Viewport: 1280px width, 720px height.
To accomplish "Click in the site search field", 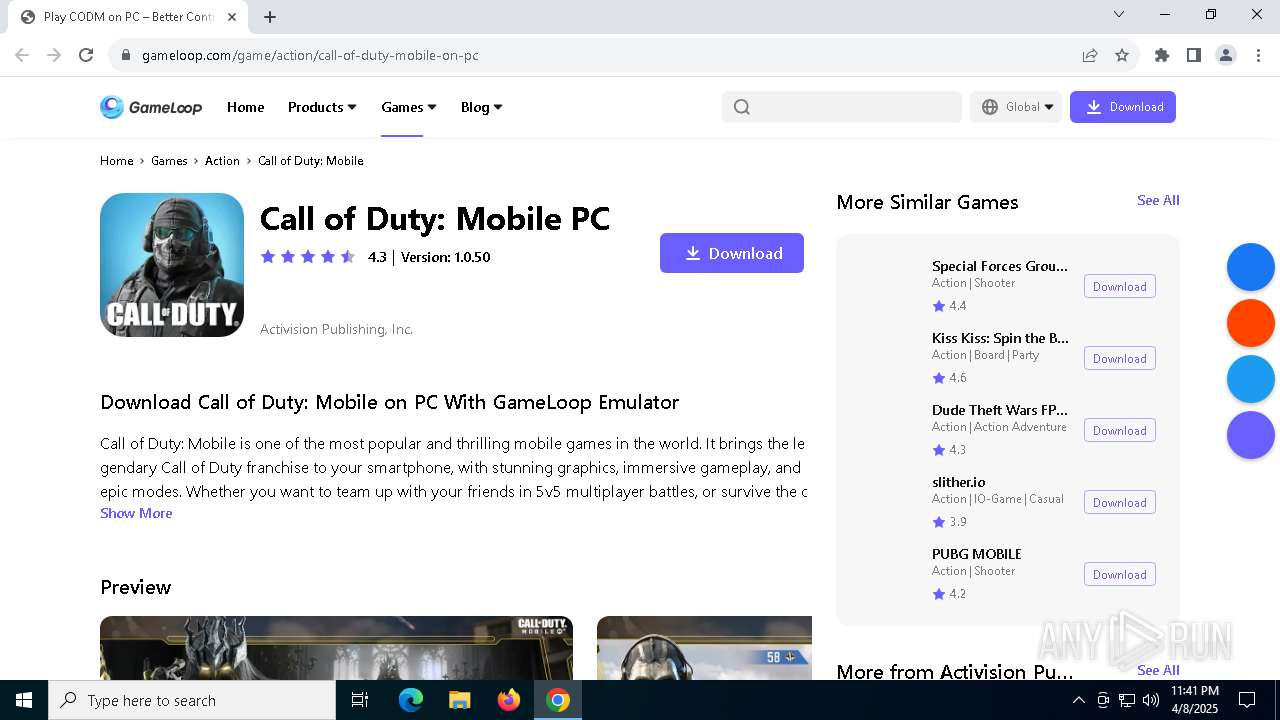I will point(842,107).
